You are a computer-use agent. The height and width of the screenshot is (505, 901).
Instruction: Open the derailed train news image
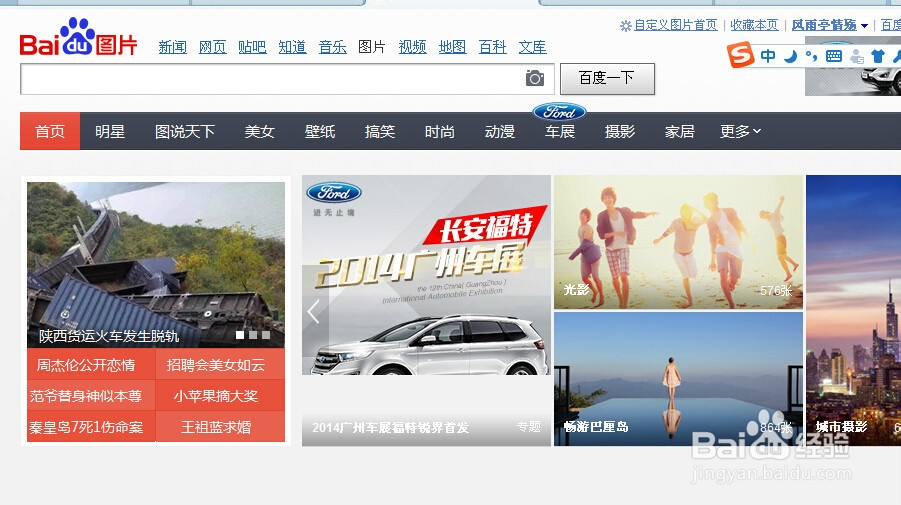coord(156,264)
